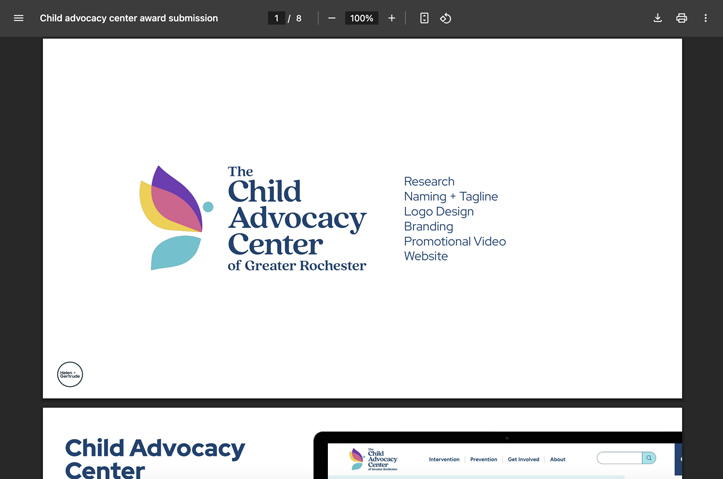This screenshot has height=479, width=723.
Task: Click the zoom out minus button
Action: click(x=332, y=18)
